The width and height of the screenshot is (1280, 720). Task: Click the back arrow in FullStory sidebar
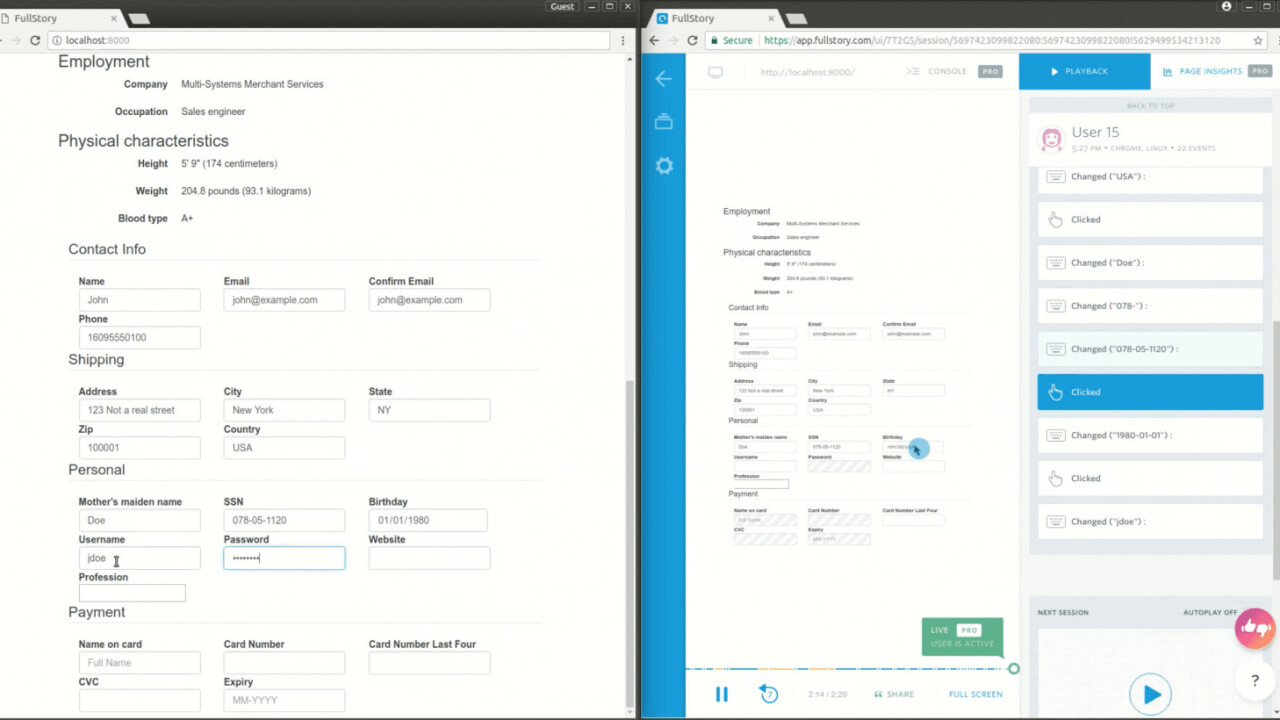coord(663,79)
